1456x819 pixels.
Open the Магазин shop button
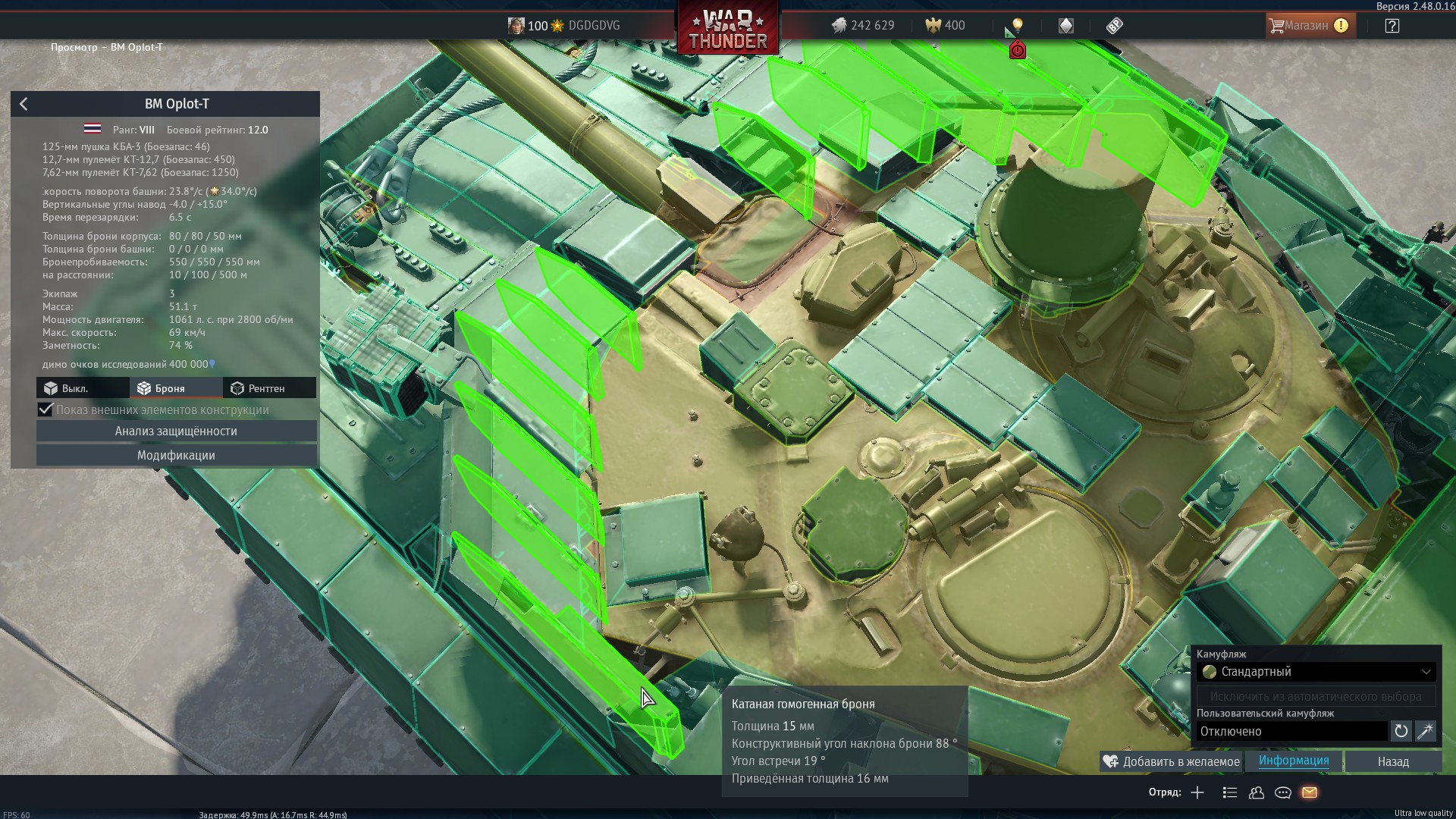click(1310, 25)
